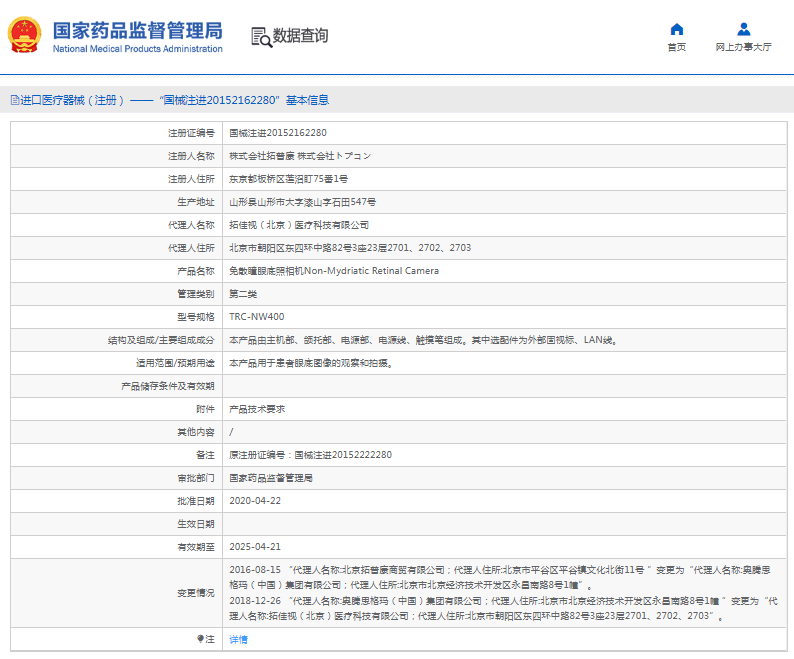This screenshot has width=794, height=659.
Task: Click the 变更情况 row label
Action: tap(196, 593)
